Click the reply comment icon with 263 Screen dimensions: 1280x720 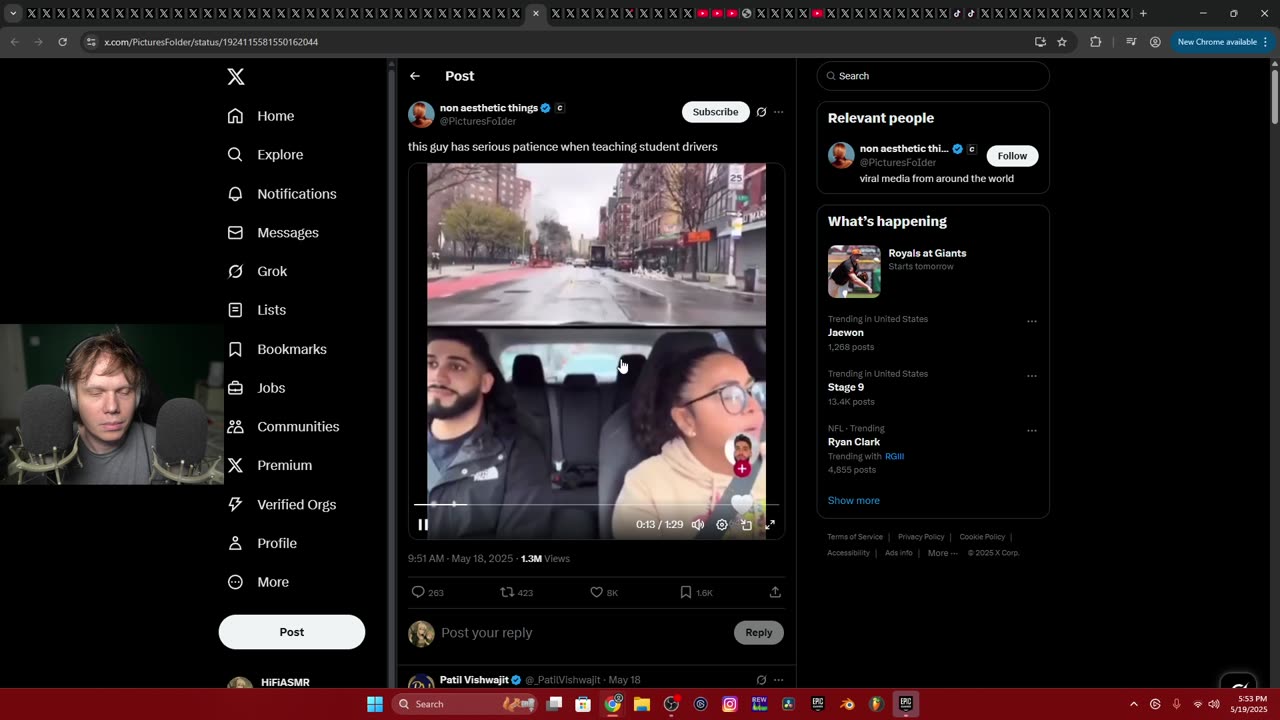pyautogui.click(x=428, y=592)
